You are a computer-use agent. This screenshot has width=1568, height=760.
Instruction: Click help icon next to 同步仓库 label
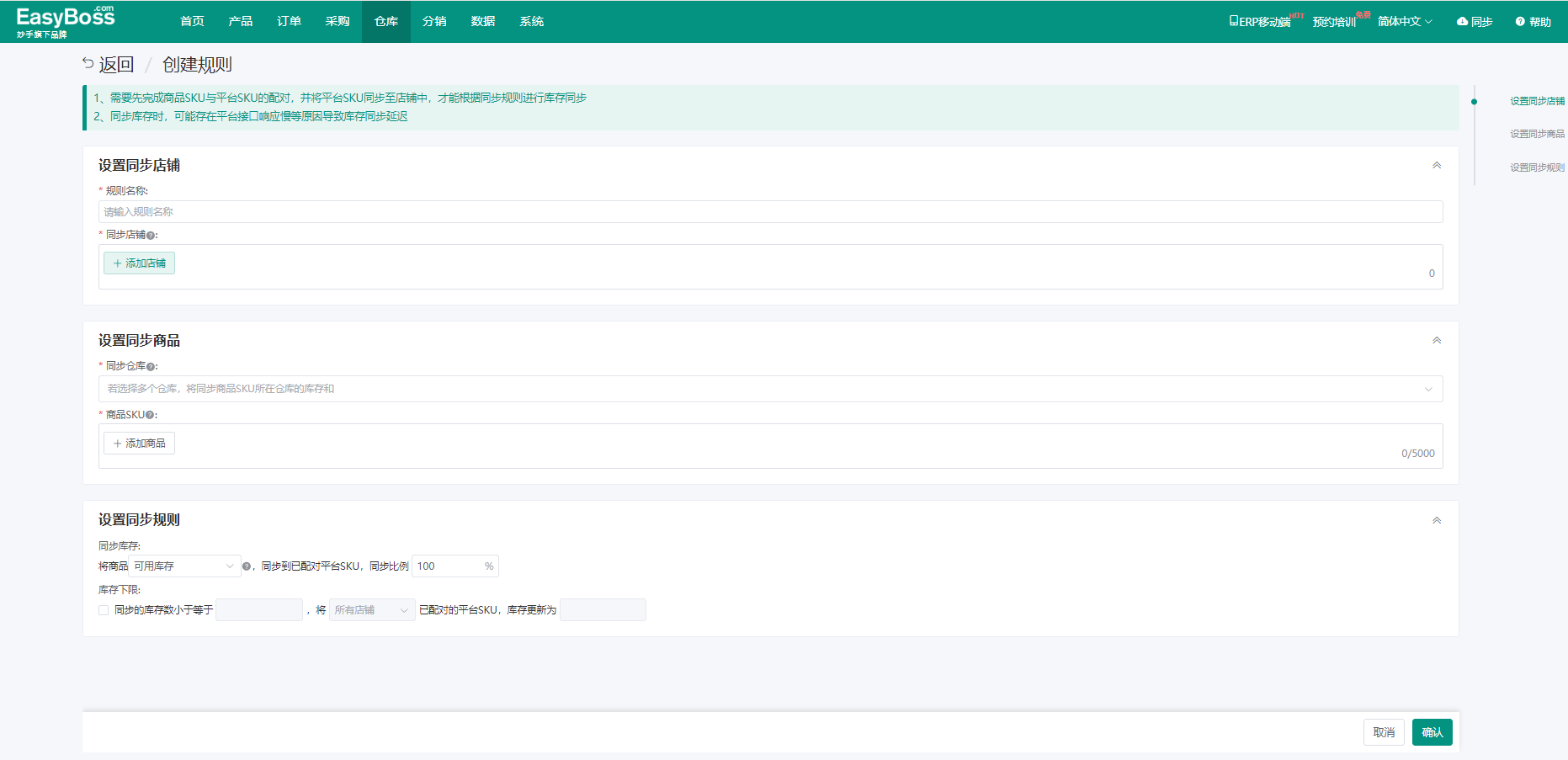pyautogui.click(x=151, y=367)
